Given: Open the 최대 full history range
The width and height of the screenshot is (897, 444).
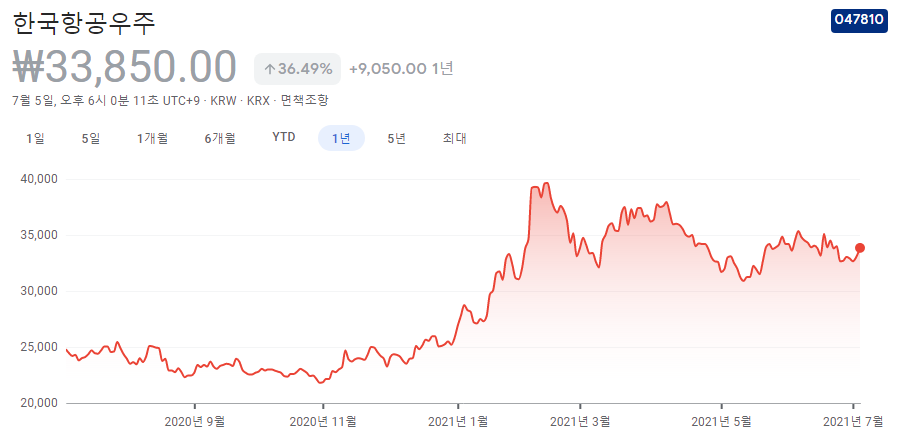Looking at the screenshot, I should click(455, 138).
